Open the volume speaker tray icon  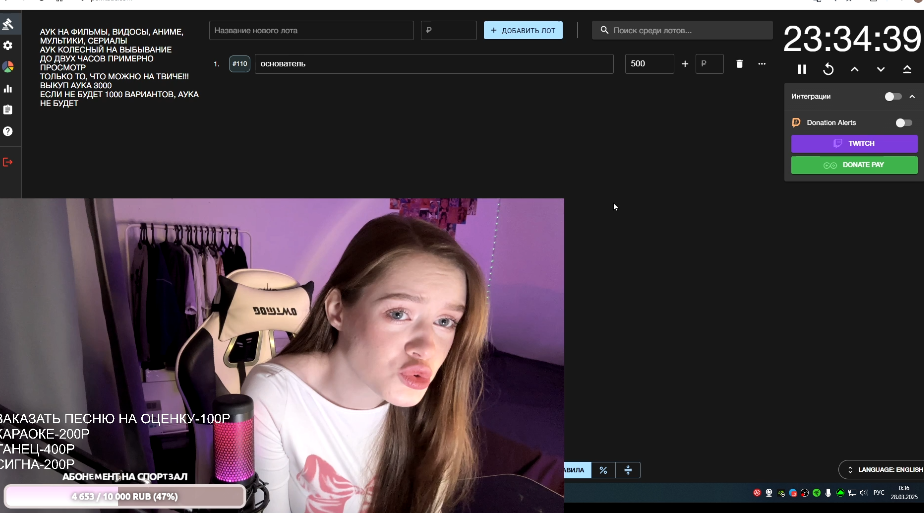[864, 492]
